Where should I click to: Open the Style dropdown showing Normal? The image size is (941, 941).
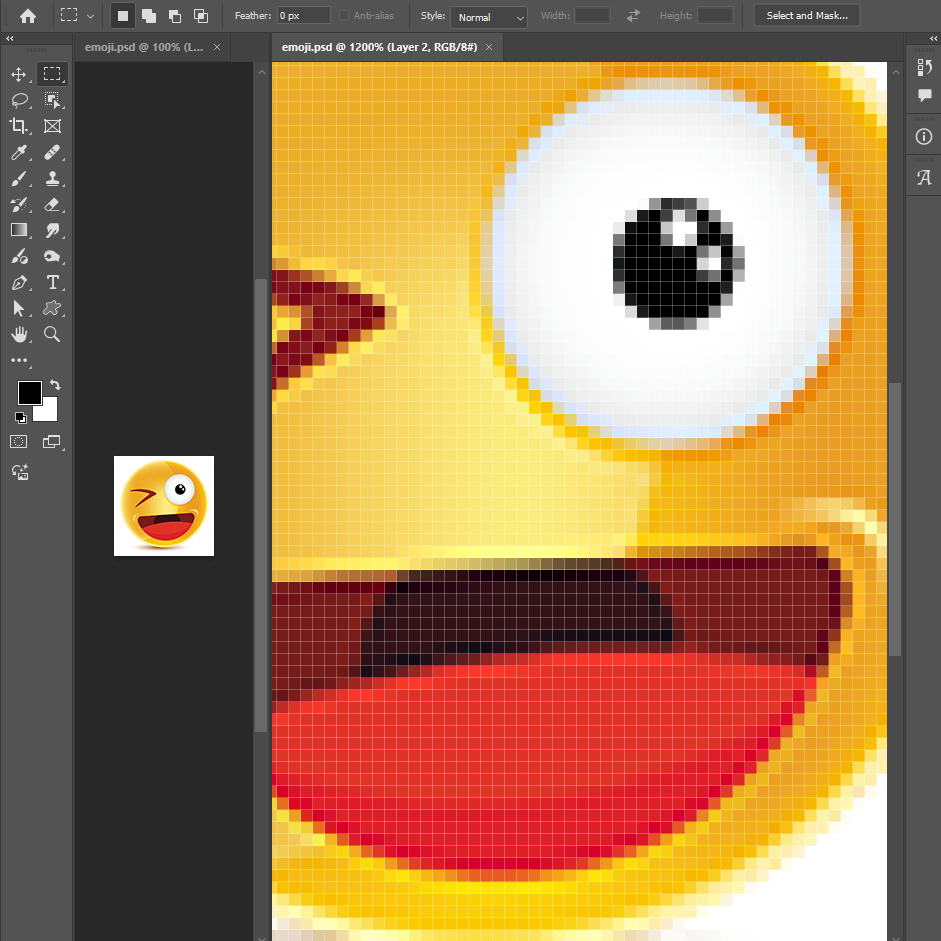click(489, 17)
